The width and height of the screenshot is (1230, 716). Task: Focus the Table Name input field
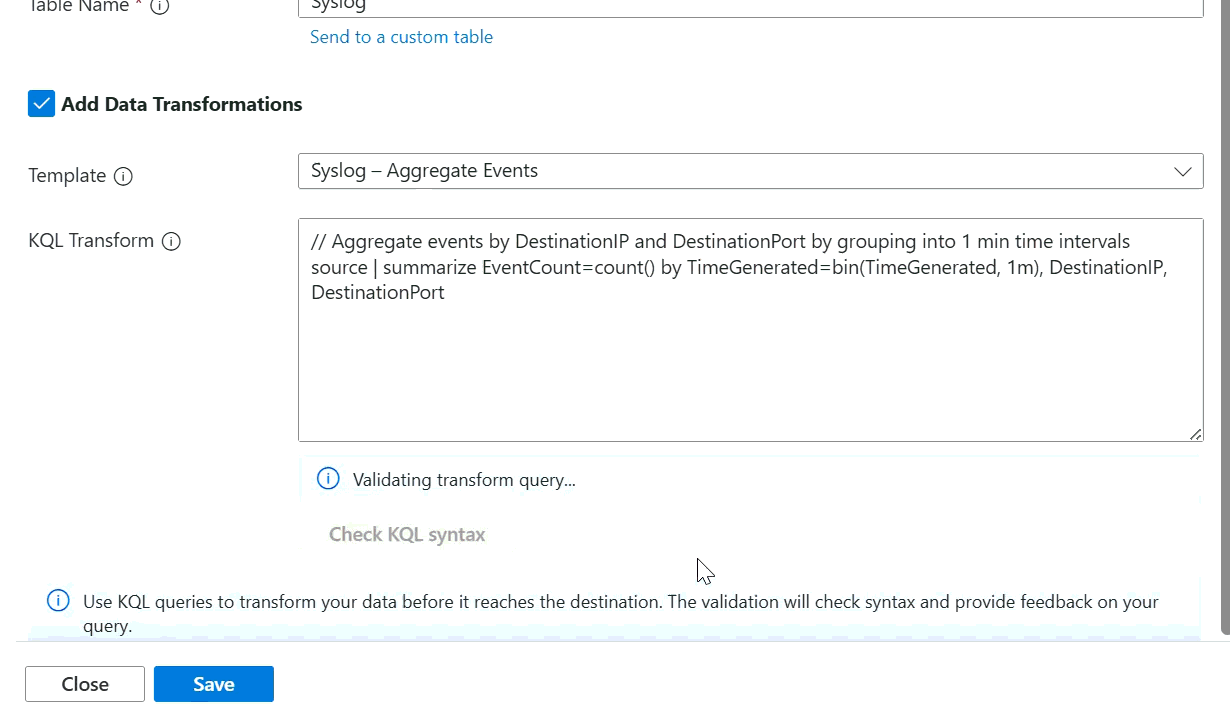750,6
